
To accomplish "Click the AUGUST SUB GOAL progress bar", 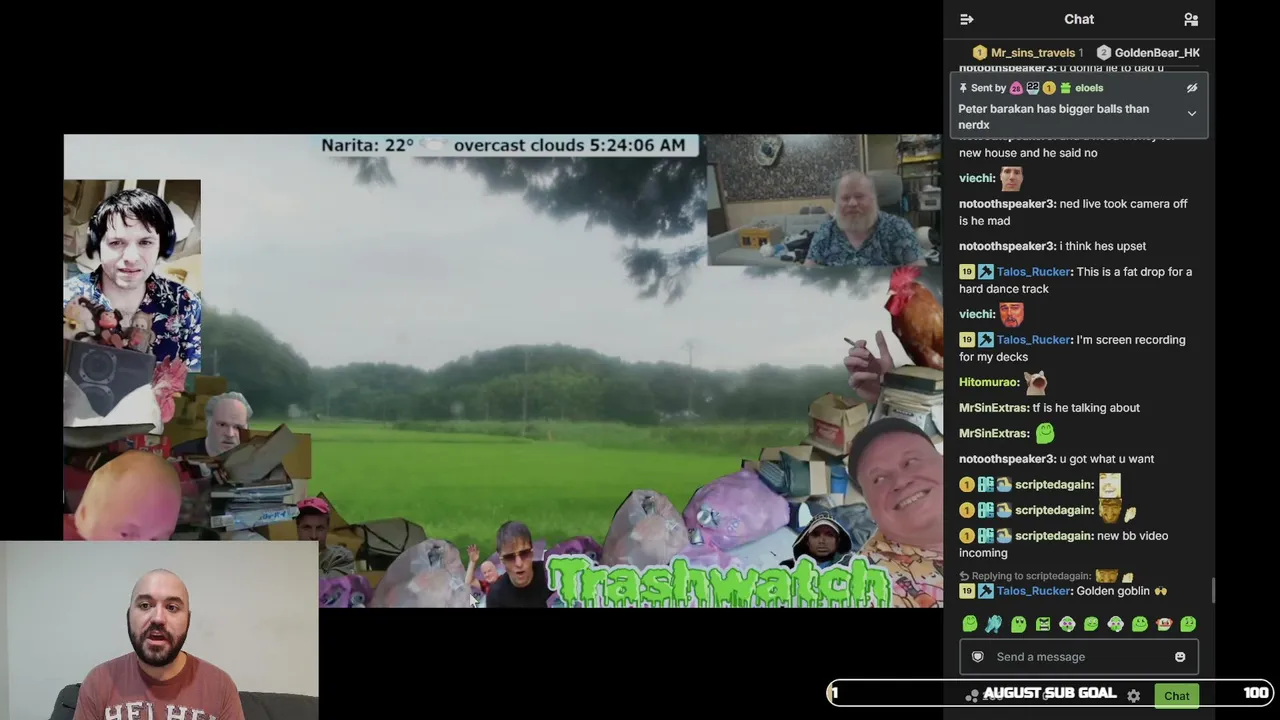I will [1049, 693].
